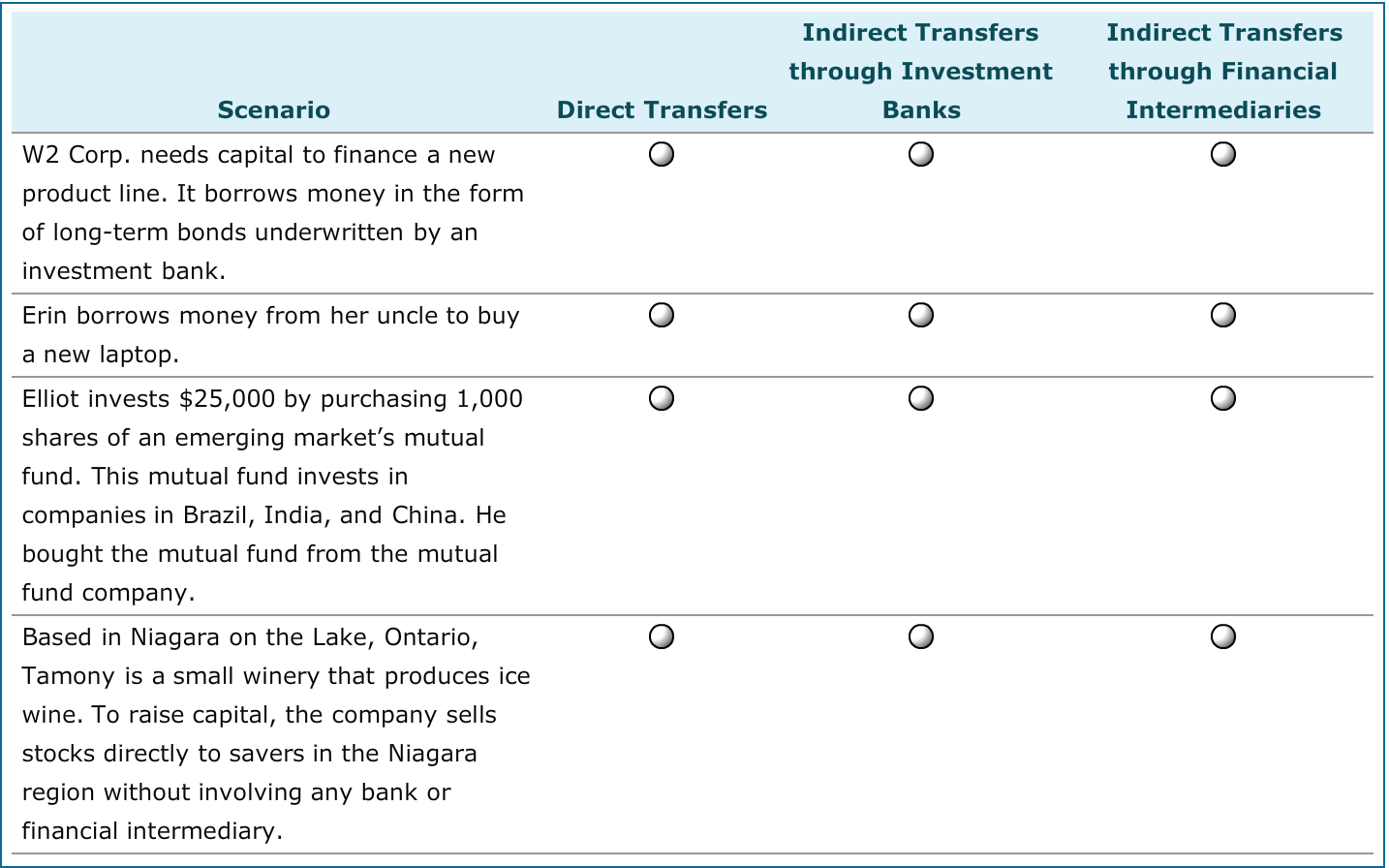Click the Indirect Transfers through Financial Intermediaries header
Image resolution: width=1389 pixels, height=868 pixels.
pos(1223,71)
